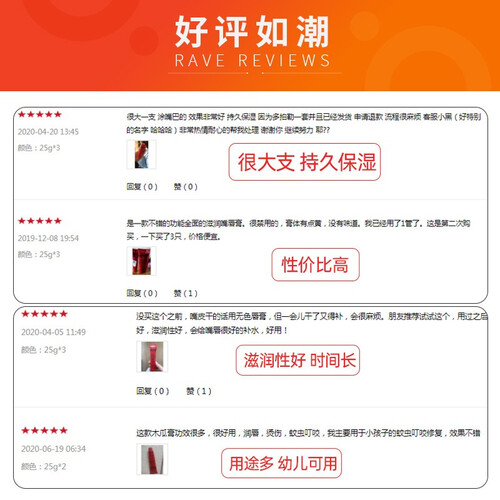Click 赞 (0) under the first review
The height and width of the screenshot is (500, 500).
(186, 186)
